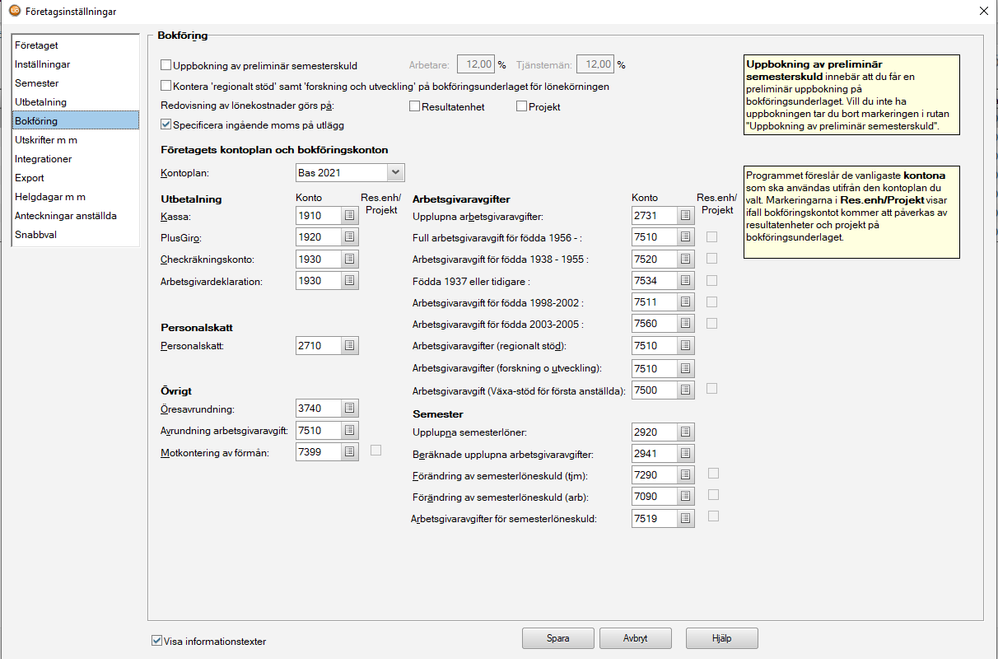Open account lookup for Personalskatt 2710

[x=349, y=346]
